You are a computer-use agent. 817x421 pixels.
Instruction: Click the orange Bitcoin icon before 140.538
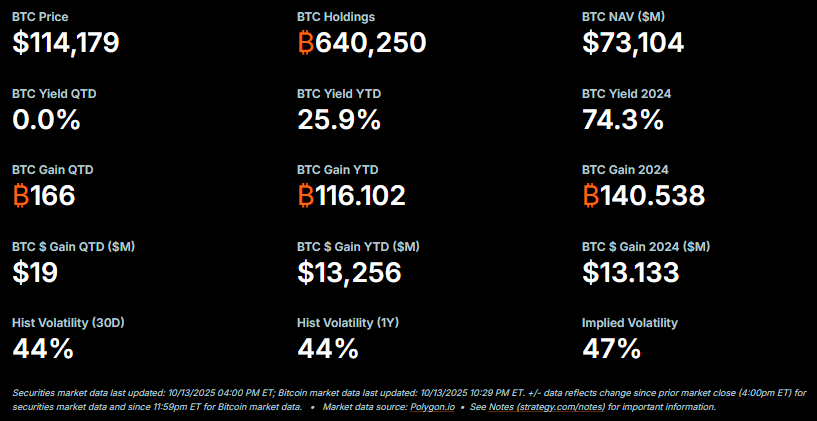591,196
